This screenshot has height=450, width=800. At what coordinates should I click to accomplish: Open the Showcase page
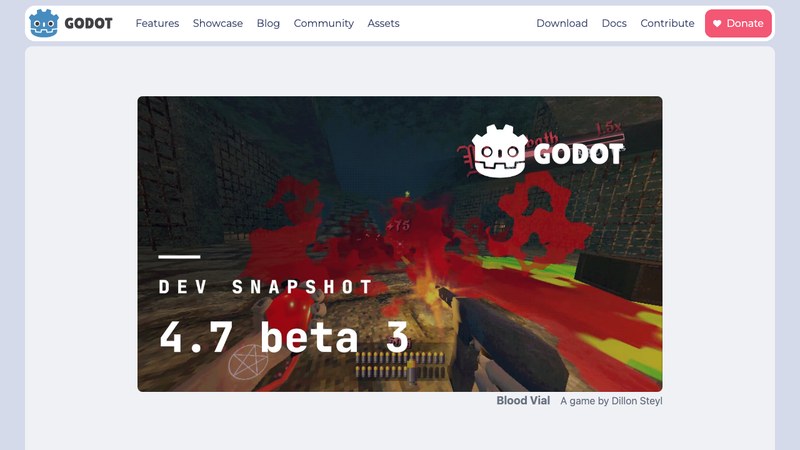click(218, 23)
